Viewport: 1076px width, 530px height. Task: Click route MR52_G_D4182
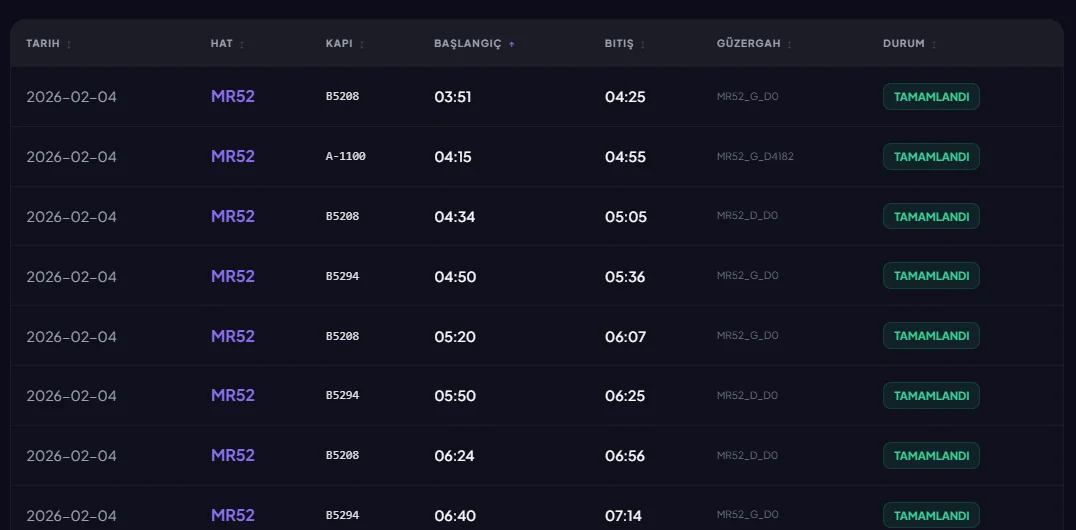755,157
